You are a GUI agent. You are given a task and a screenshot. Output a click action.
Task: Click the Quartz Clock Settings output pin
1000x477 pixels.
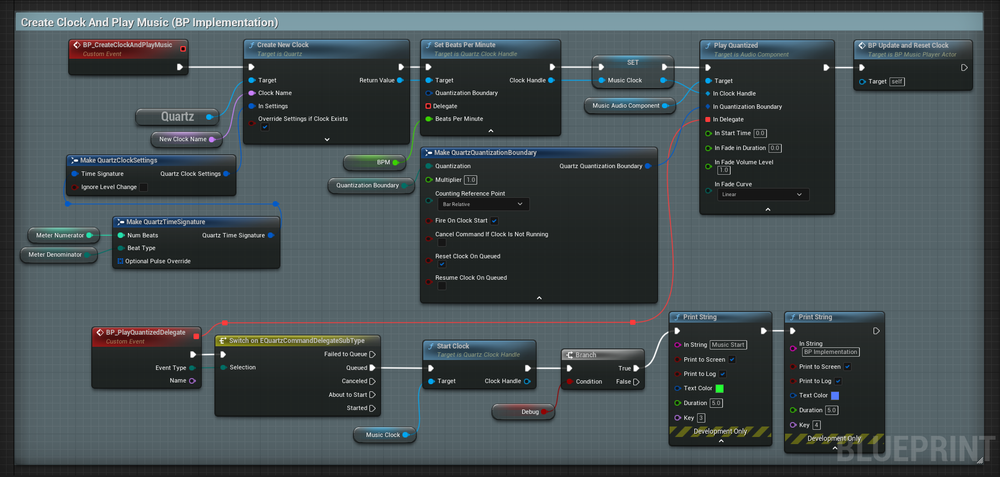(226, 173)
